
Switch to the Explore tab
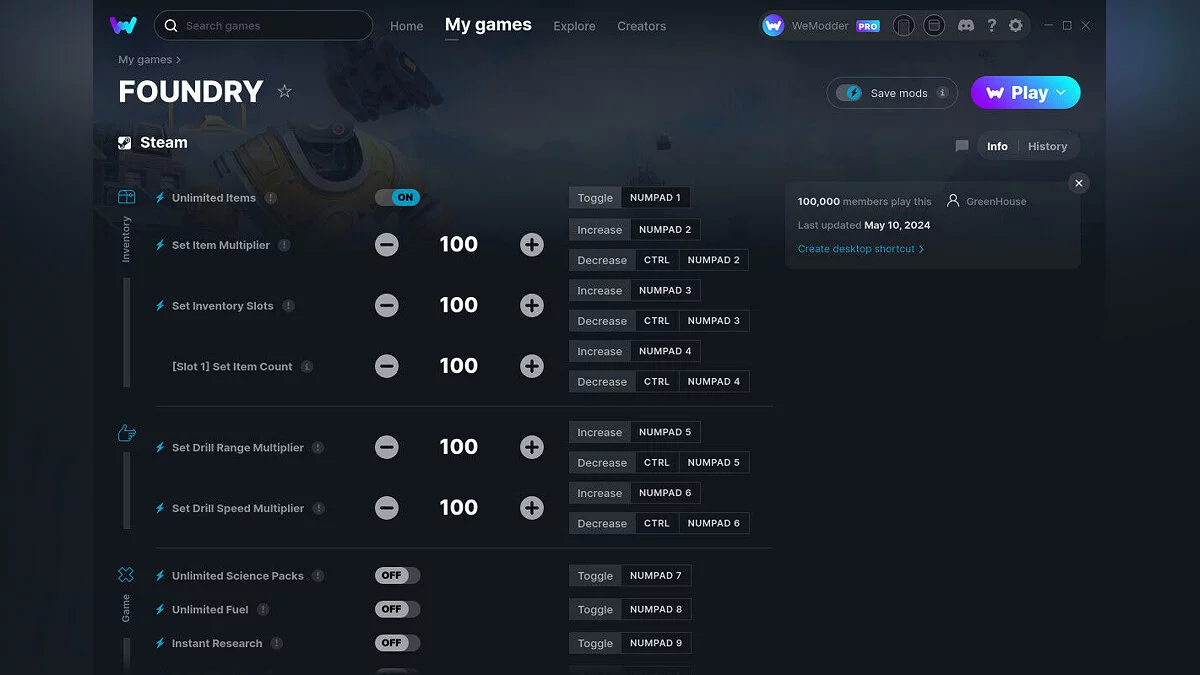[574, 26]
